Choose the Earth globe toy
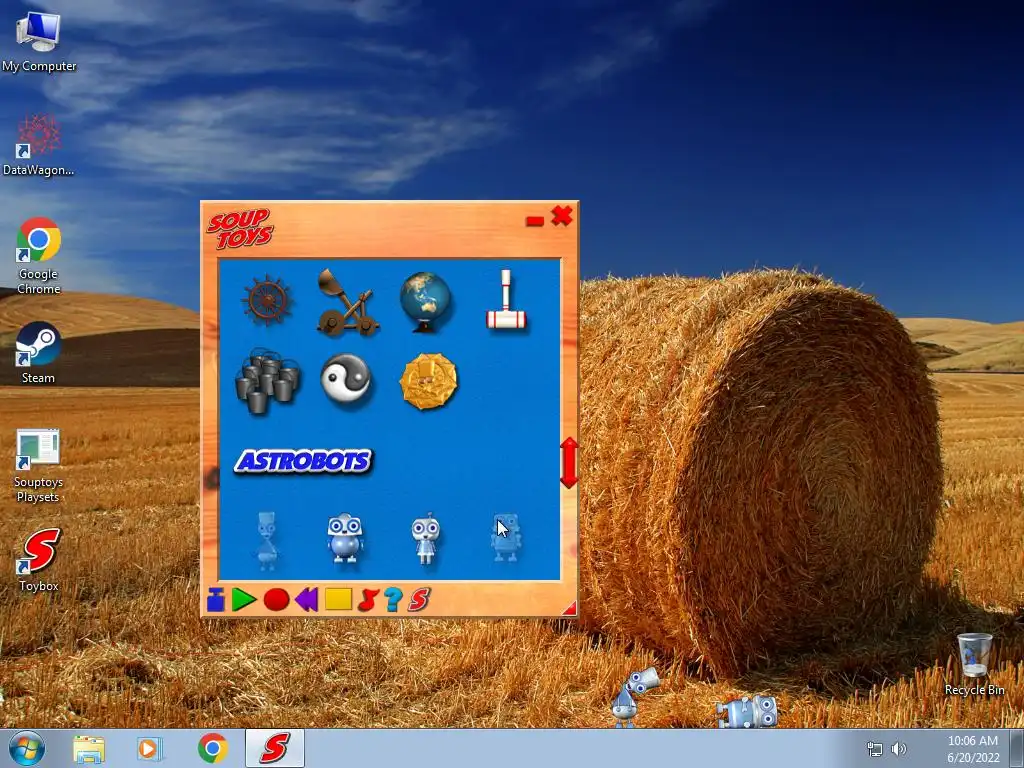Viewport: 1024px width, 768px height. [x=426, y=302]
